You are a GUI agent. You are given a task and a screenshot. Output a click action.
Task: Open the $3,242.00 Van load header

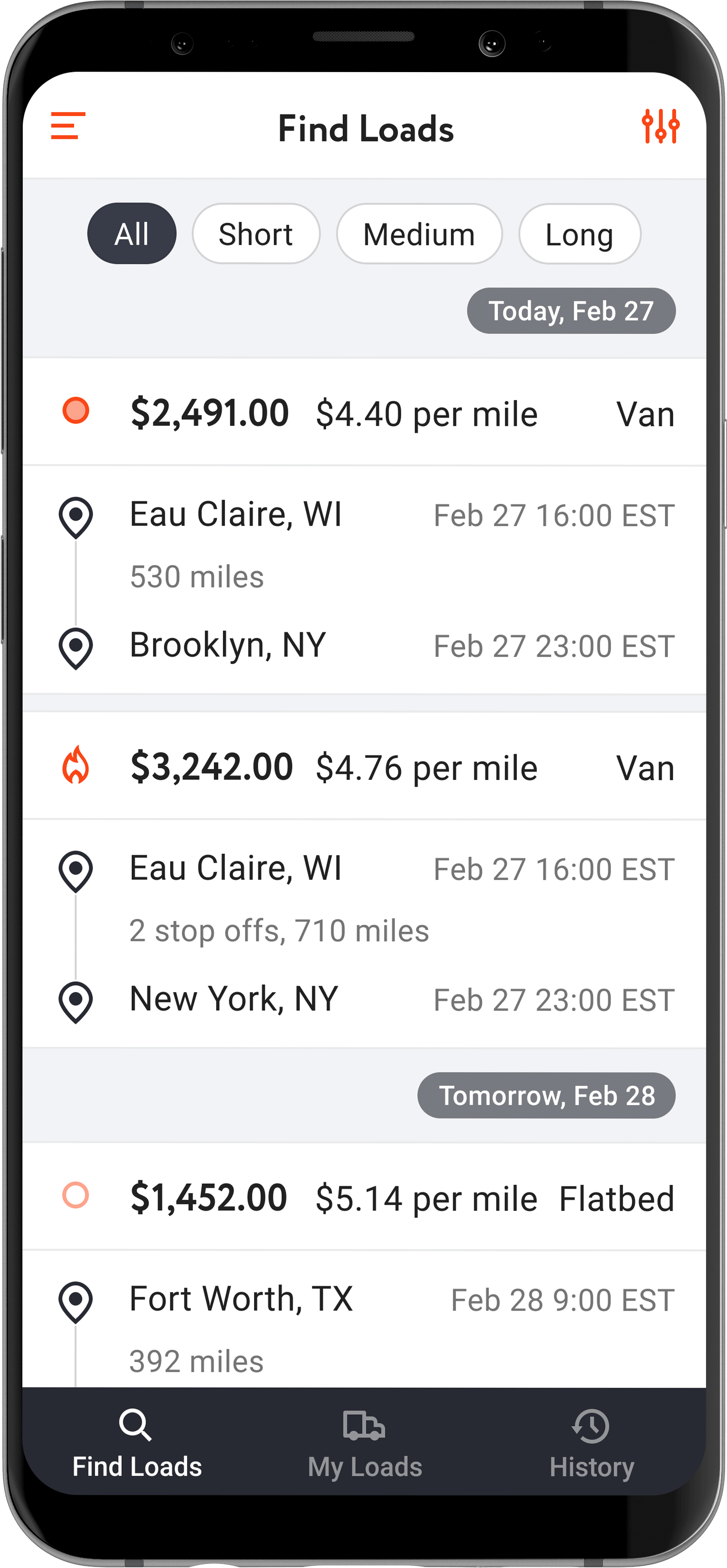point(365,767)
